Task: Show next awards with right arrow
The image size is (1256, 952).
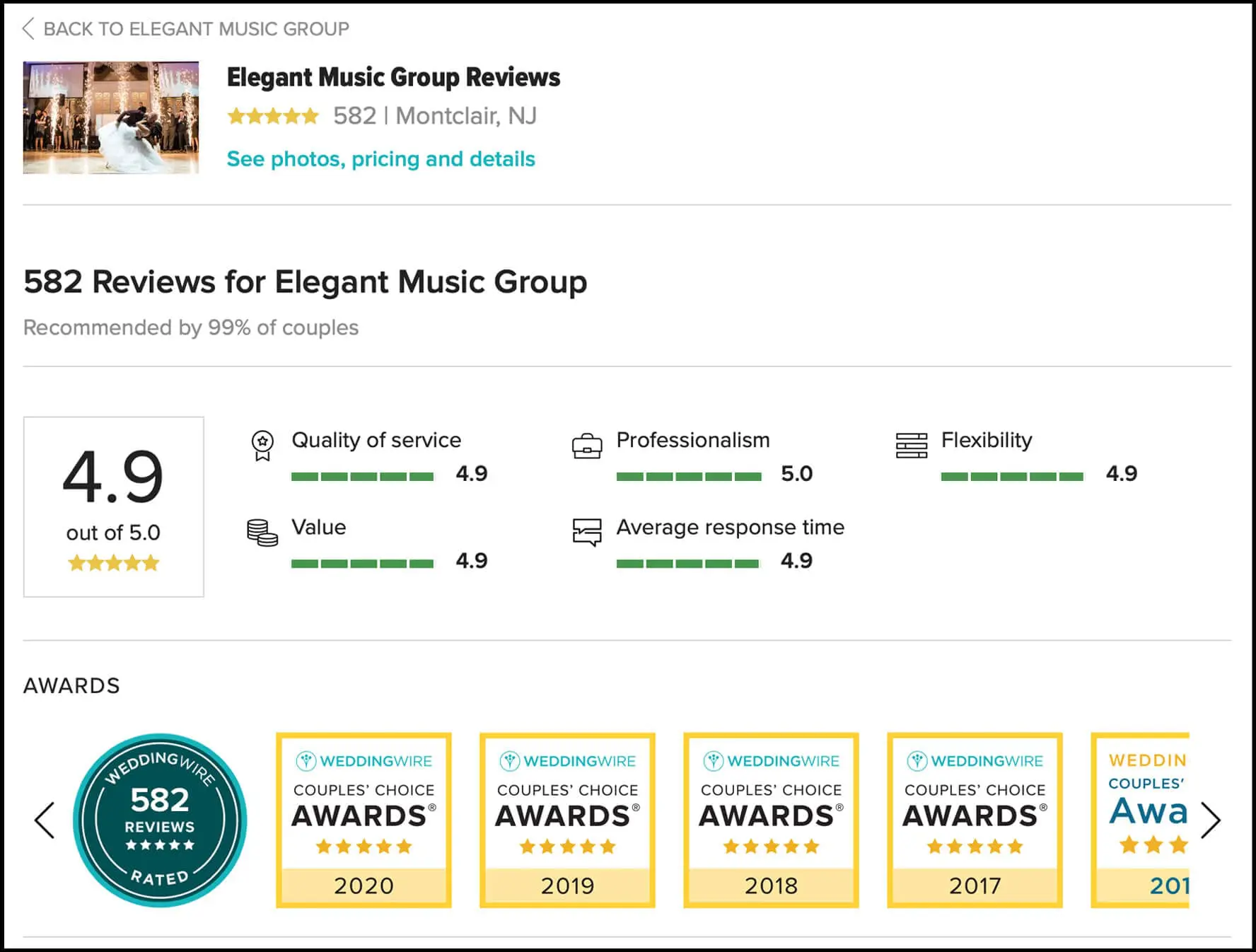Action: 1211,820
